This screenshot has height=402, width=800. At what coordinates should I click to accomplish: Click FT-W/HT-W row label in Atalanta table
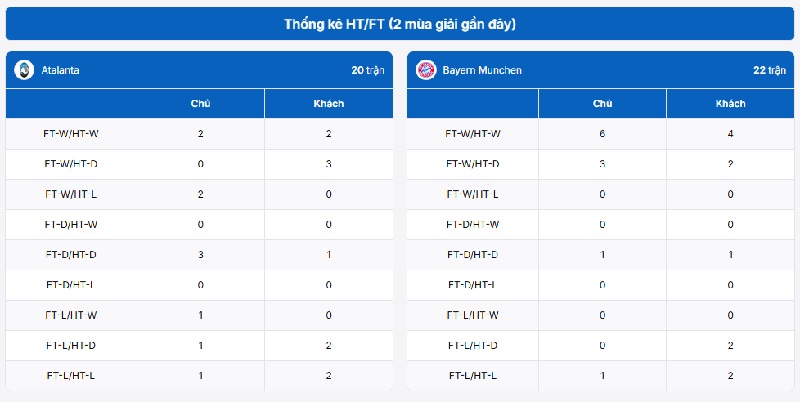pyautogui.click(x=71, y=134)
